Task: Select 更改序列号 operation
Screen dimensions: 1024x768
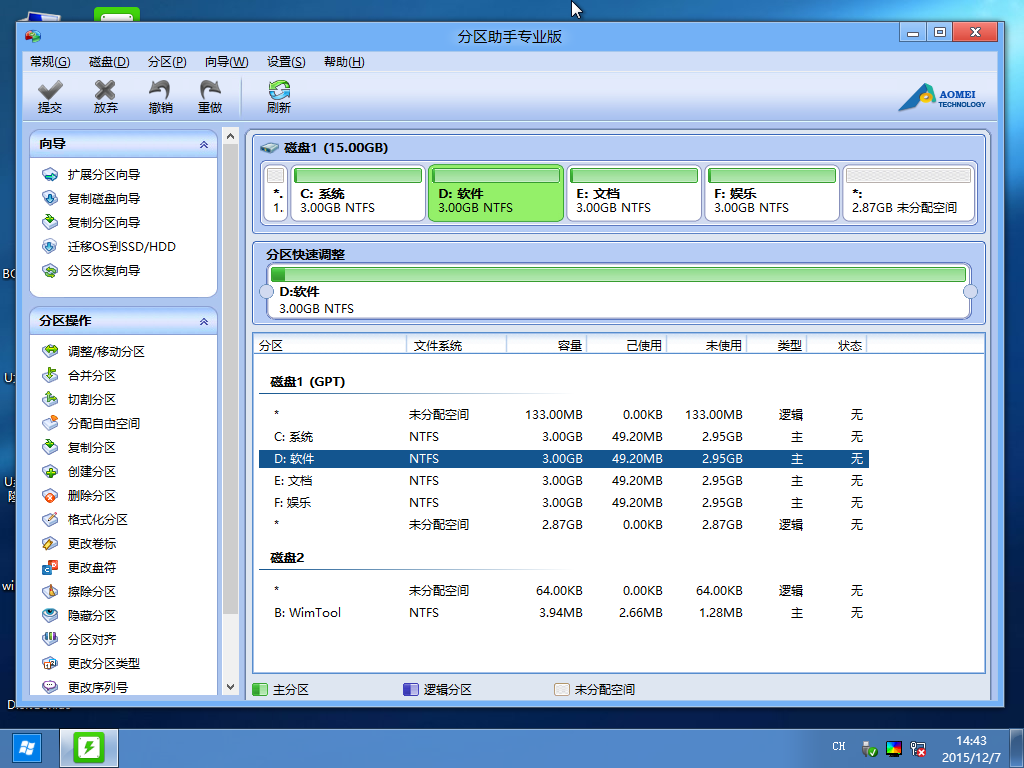Action: pos(85,687)
